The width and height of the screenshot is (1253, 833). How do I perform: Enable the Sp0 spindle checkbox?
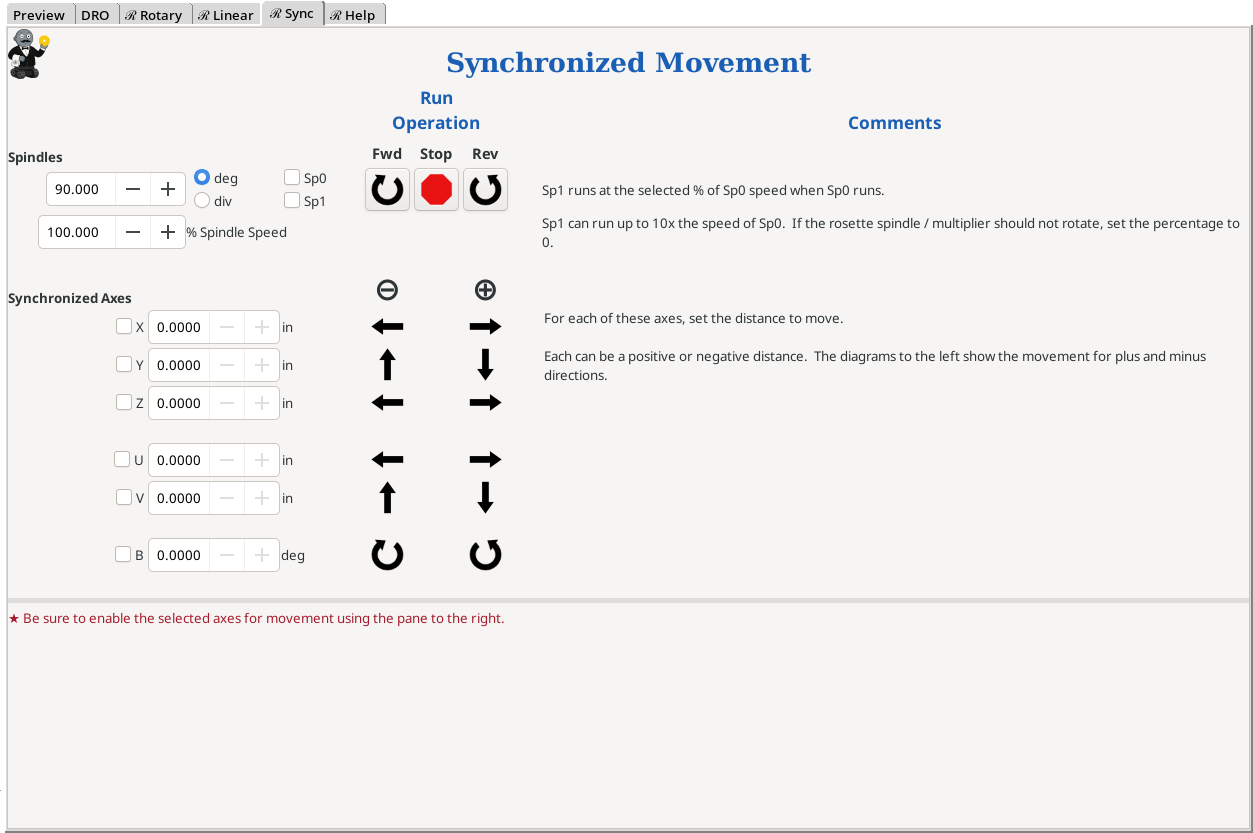pos(292,178)
